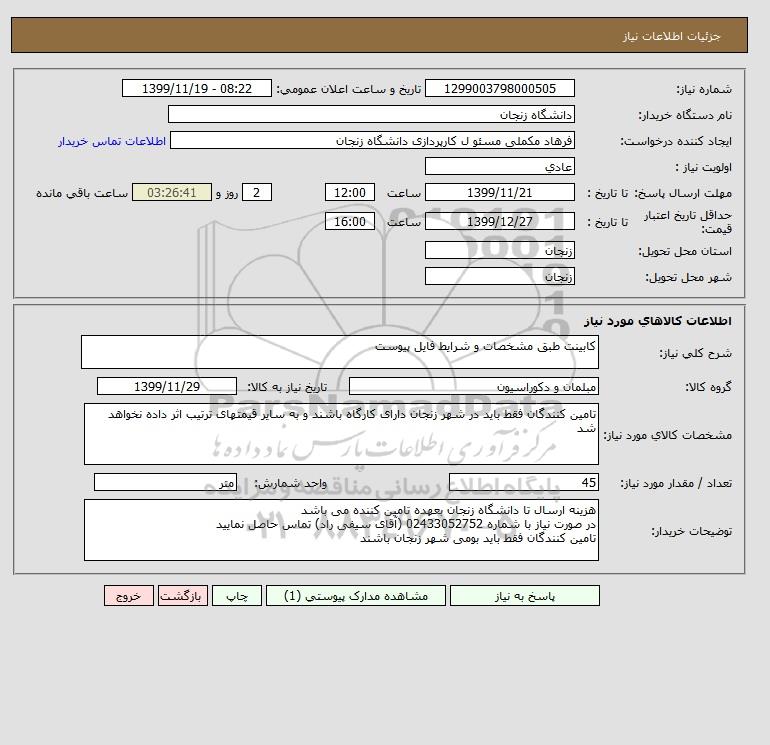Click label 'مشخصات کالاي مورد نیاز:'
The image size is (770, 745).
(x=667, y=435)
